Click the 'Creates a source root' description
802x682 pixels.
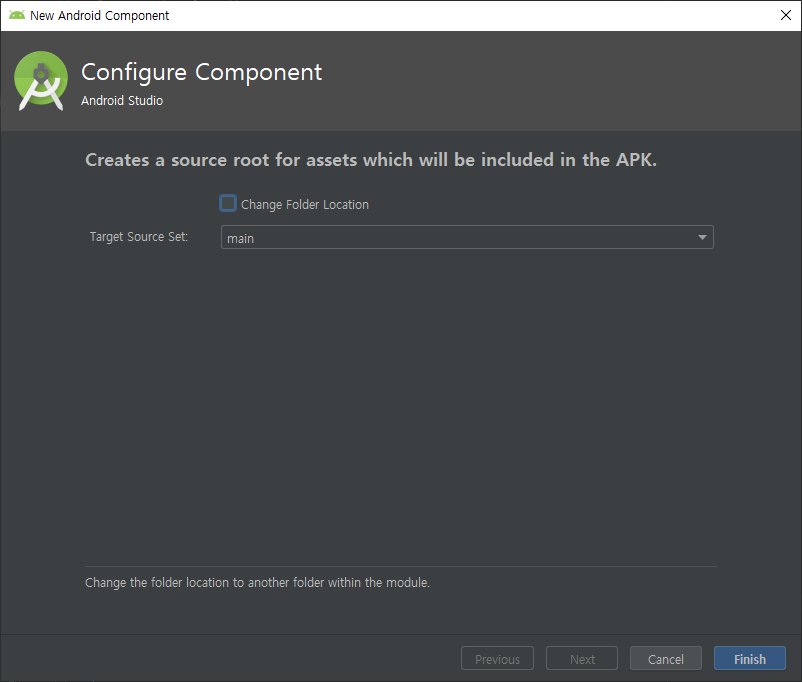(371, 160)
